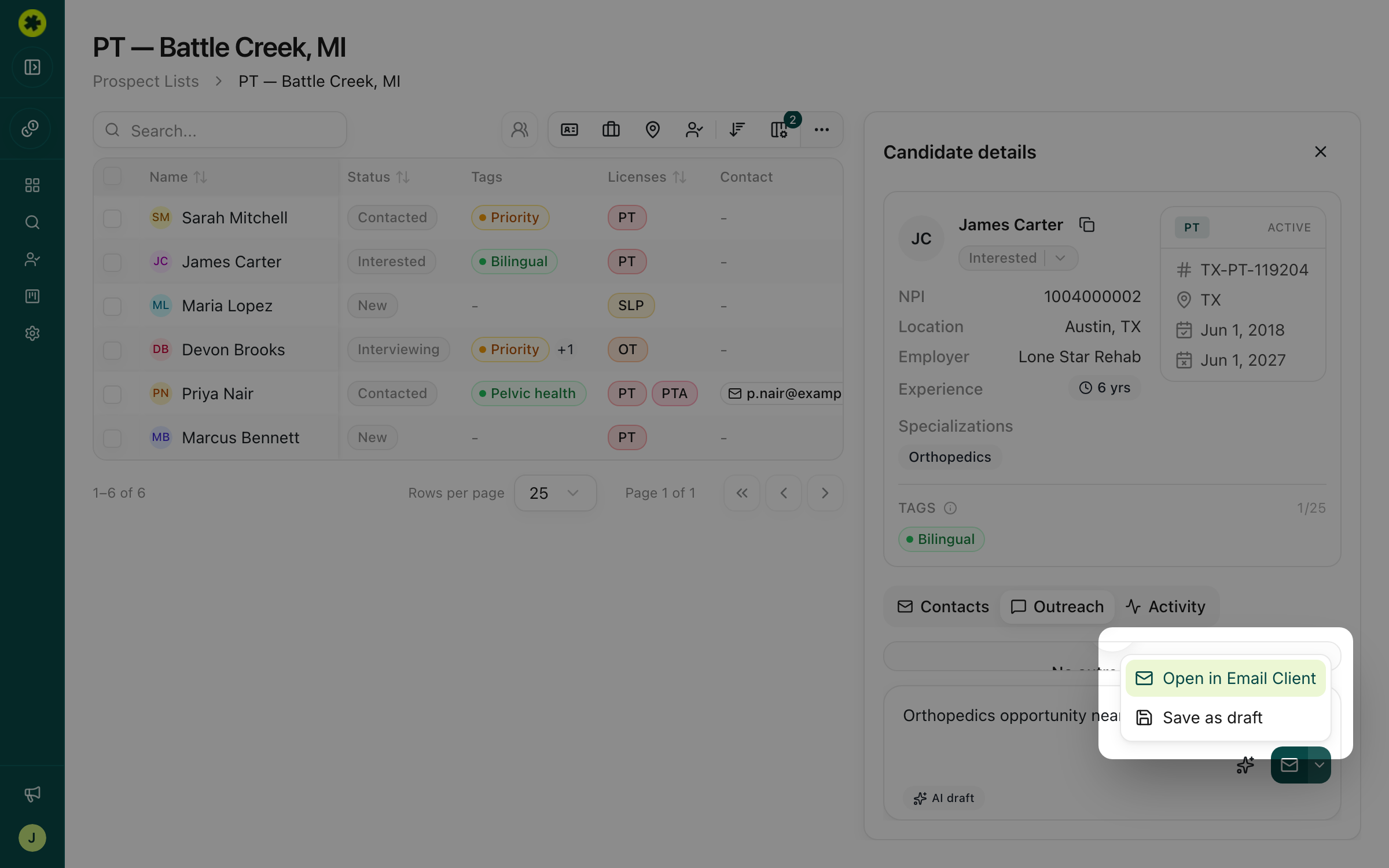The image size is (1389, 868).
Task: Open the settings gear in the sidebar
Action: 32,333
